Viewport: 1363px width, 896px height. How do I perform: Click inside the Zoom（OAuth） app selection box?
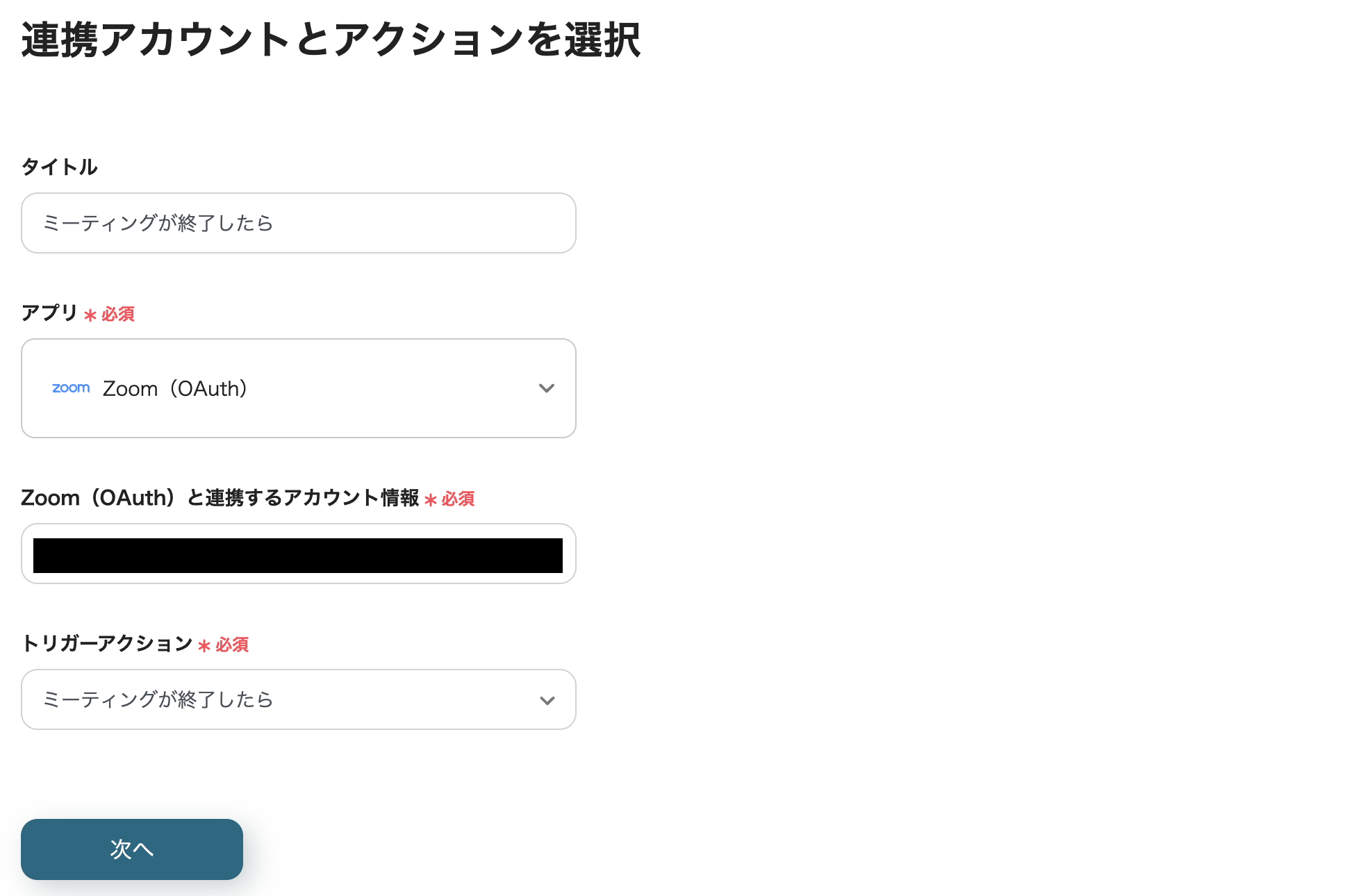click(x=299, y=388)
